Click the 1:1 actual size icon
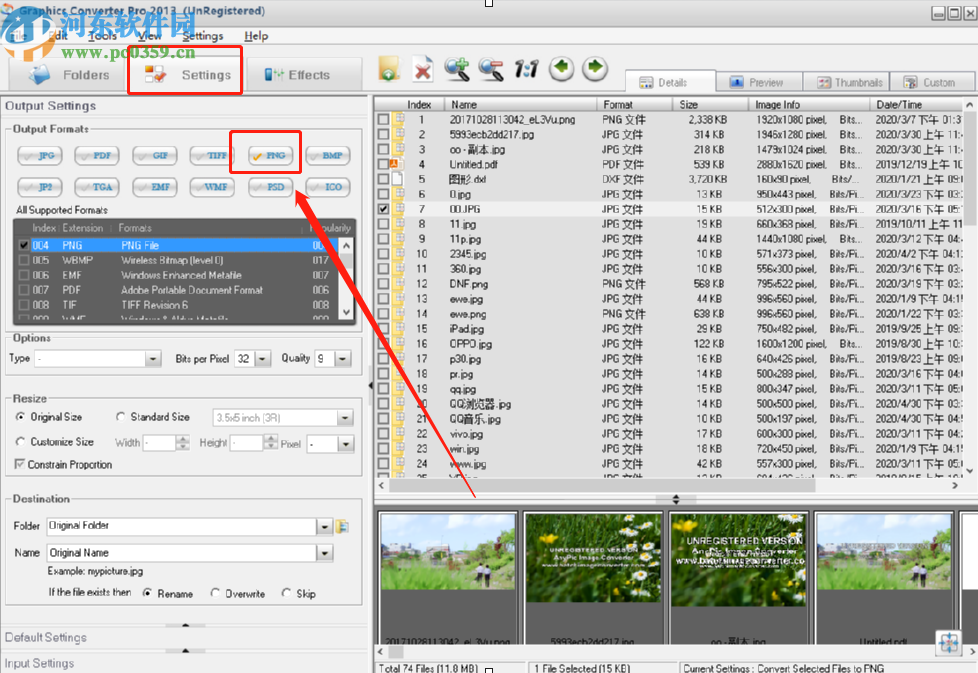 coord(527,68)
